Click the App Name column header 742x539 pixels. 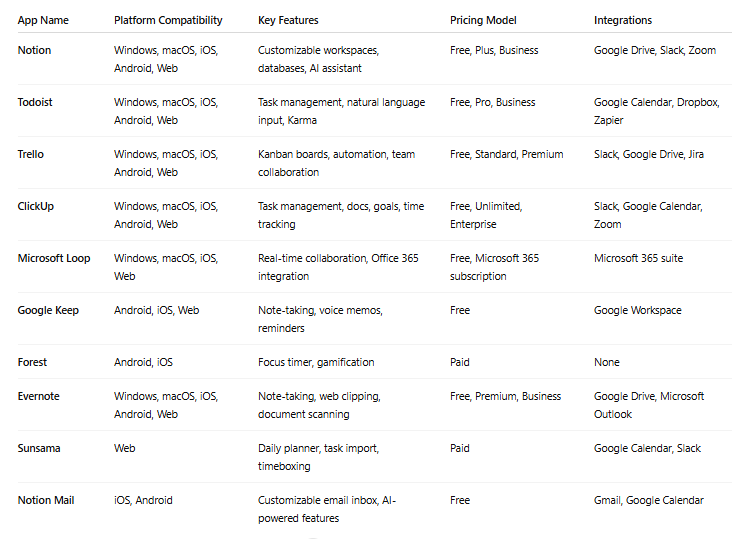pyautogui.click(x=43, y=20)
